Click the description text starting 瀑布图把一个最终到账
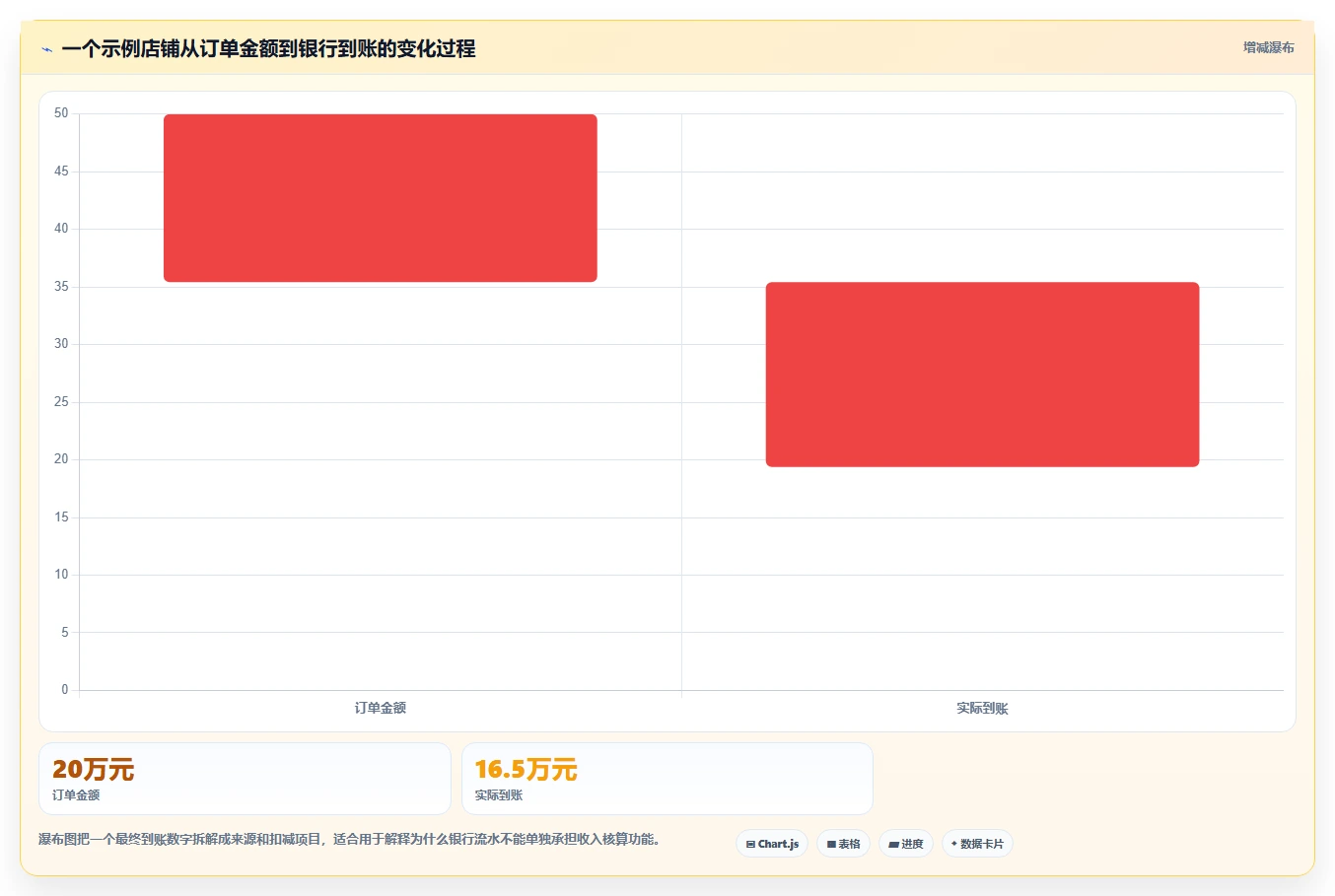Viewport: 1335px width, 896px height. (x=349, y=839)
